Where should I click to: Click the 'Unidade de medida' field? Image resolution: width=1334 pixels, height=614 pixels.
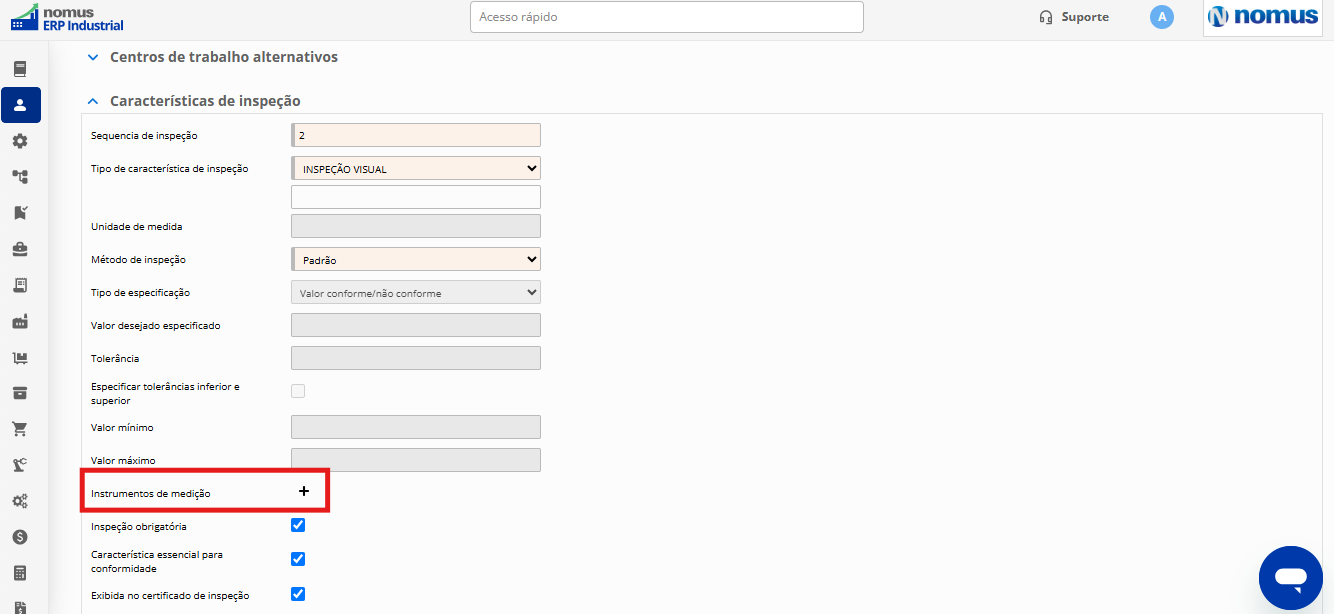pyautogui.click(x=416, y=226)
